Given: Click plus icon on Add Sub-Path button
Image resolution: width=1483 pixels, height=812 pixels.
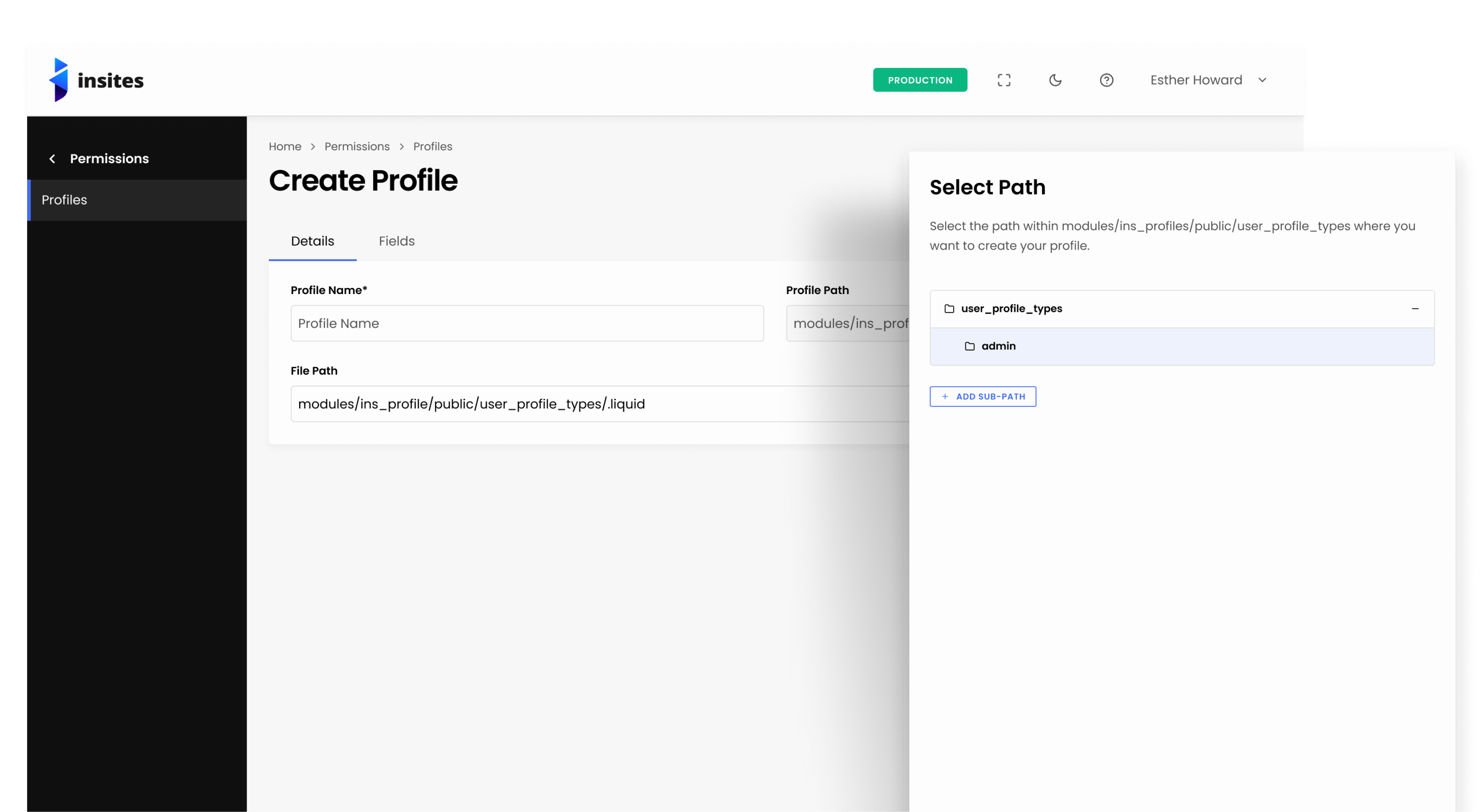Looking at the screenshot, I should click(x=945, y=396).
